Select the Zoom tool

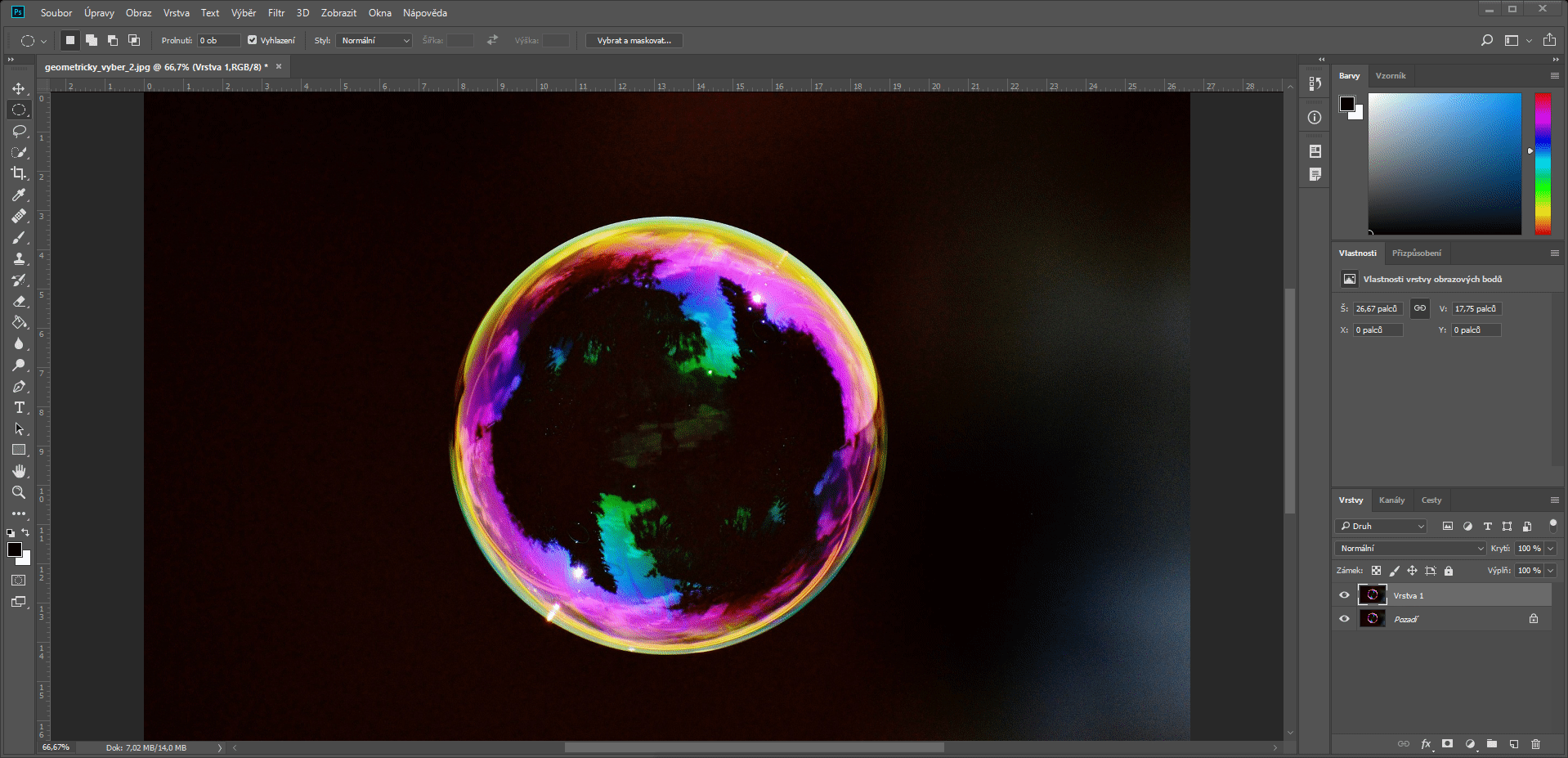(x=19, y=492)
